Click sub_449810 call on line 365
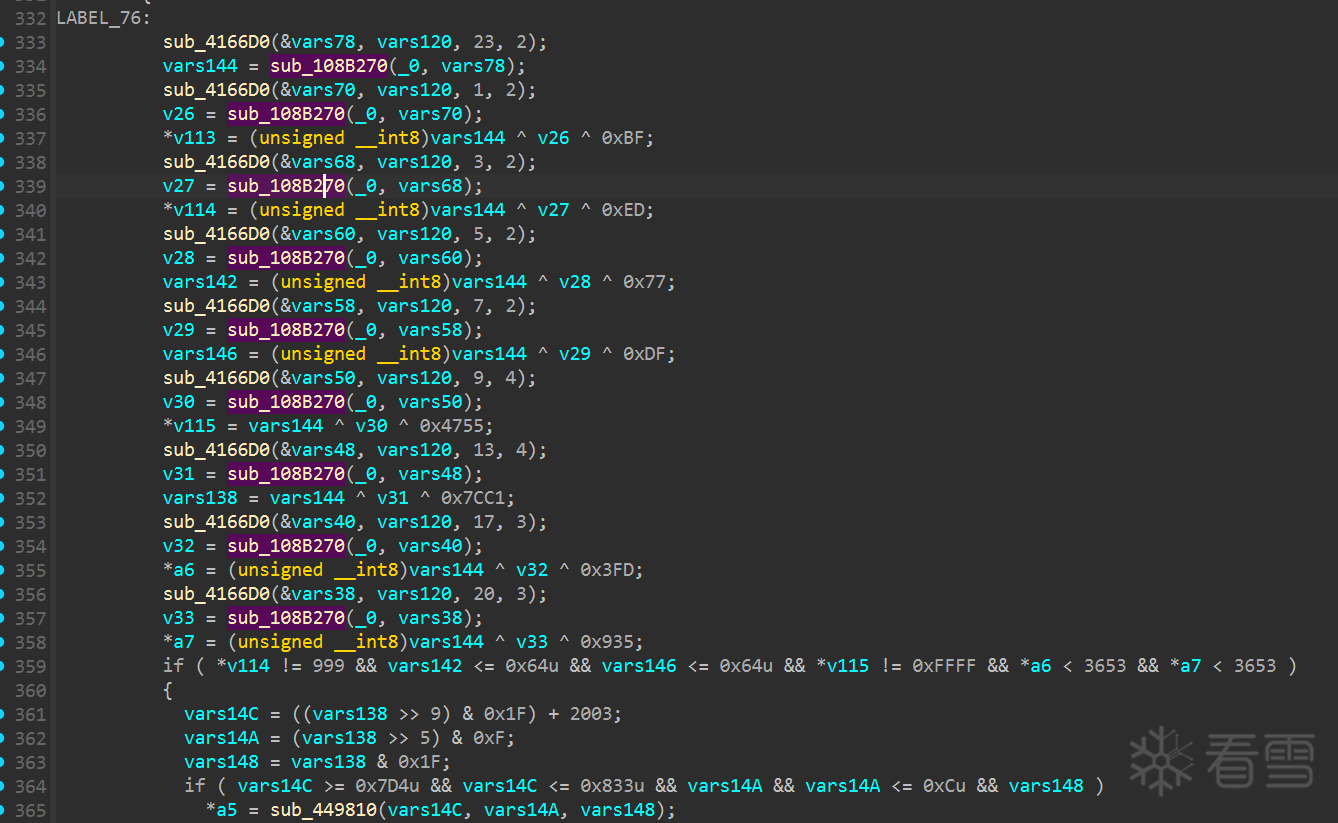This screenshot has height=823, width=1338. (x=323, y=810)
